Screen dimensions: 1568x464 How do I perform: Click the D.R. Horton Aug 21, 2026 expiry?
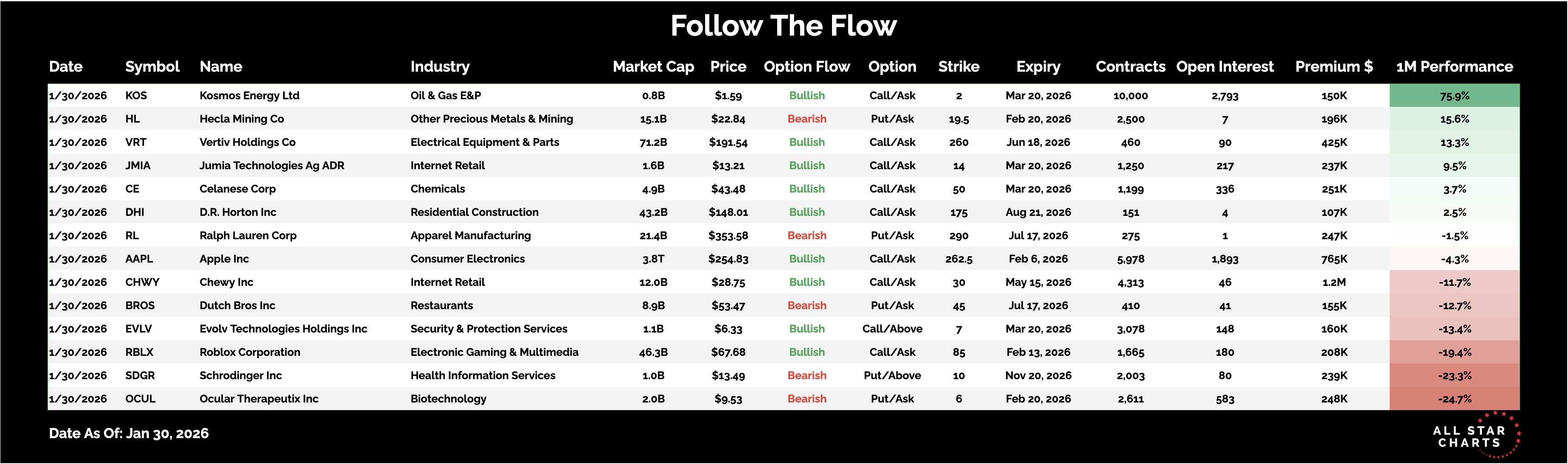pyautogui.click(x=1038, y=212)
